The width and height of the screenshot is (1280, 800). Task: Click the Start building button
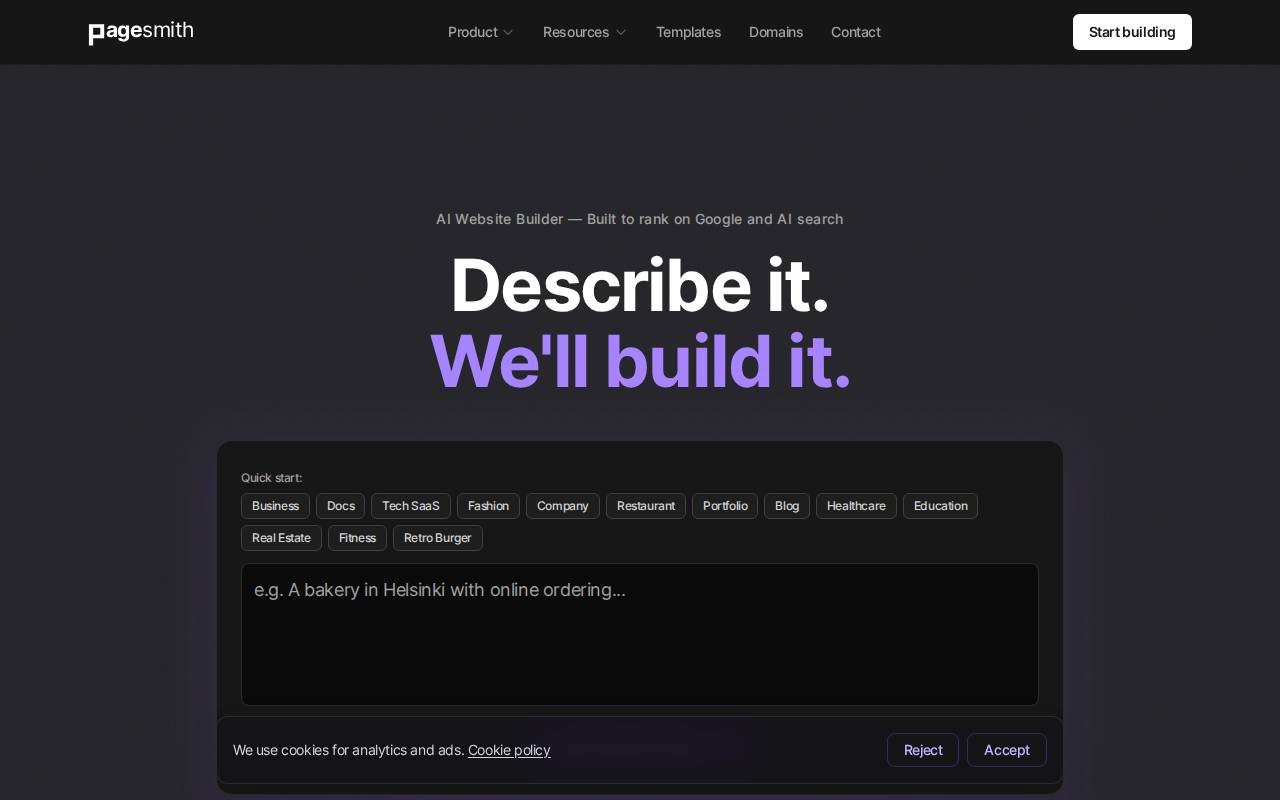pos(1132,32)
